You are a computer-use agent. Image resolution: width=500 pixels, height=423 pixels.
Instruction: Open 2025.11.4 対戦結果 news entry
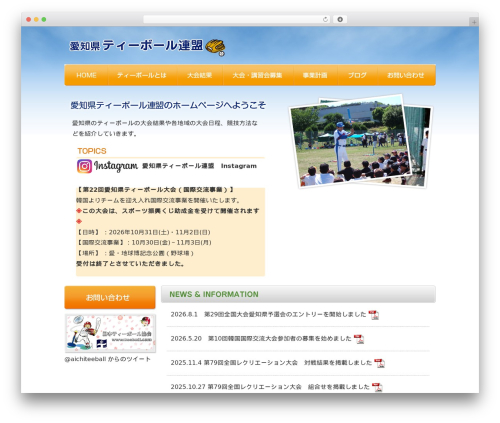pos(271,362)
